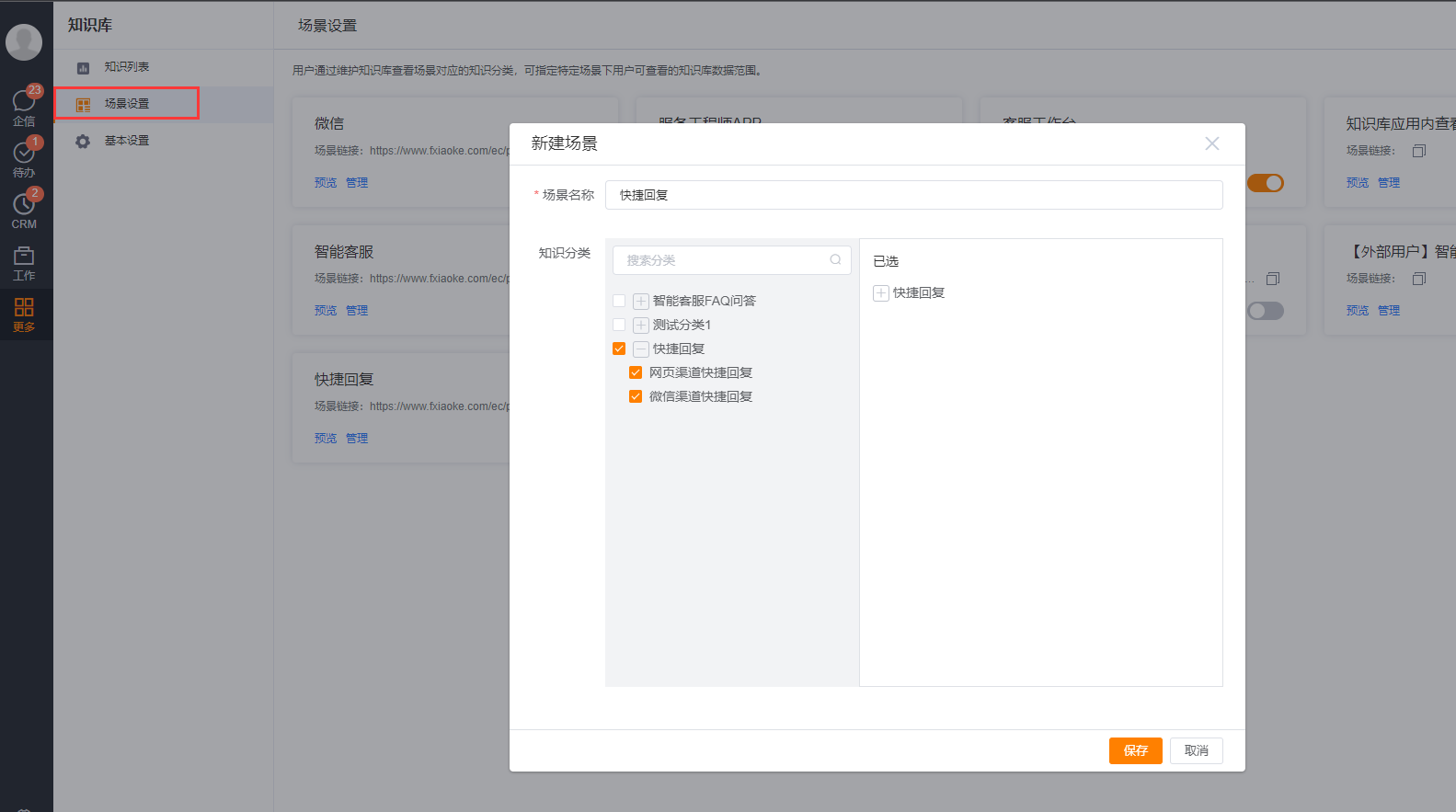Image resolution: width=1456 pixels, height=812 pixels.
Task: Click the 场景设置 layout icon
Action: pos(83,104)
